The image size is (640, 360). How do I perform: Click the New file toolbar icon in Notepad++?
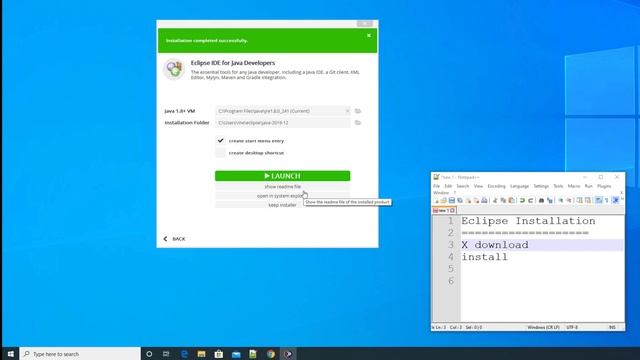coord(436,200)
